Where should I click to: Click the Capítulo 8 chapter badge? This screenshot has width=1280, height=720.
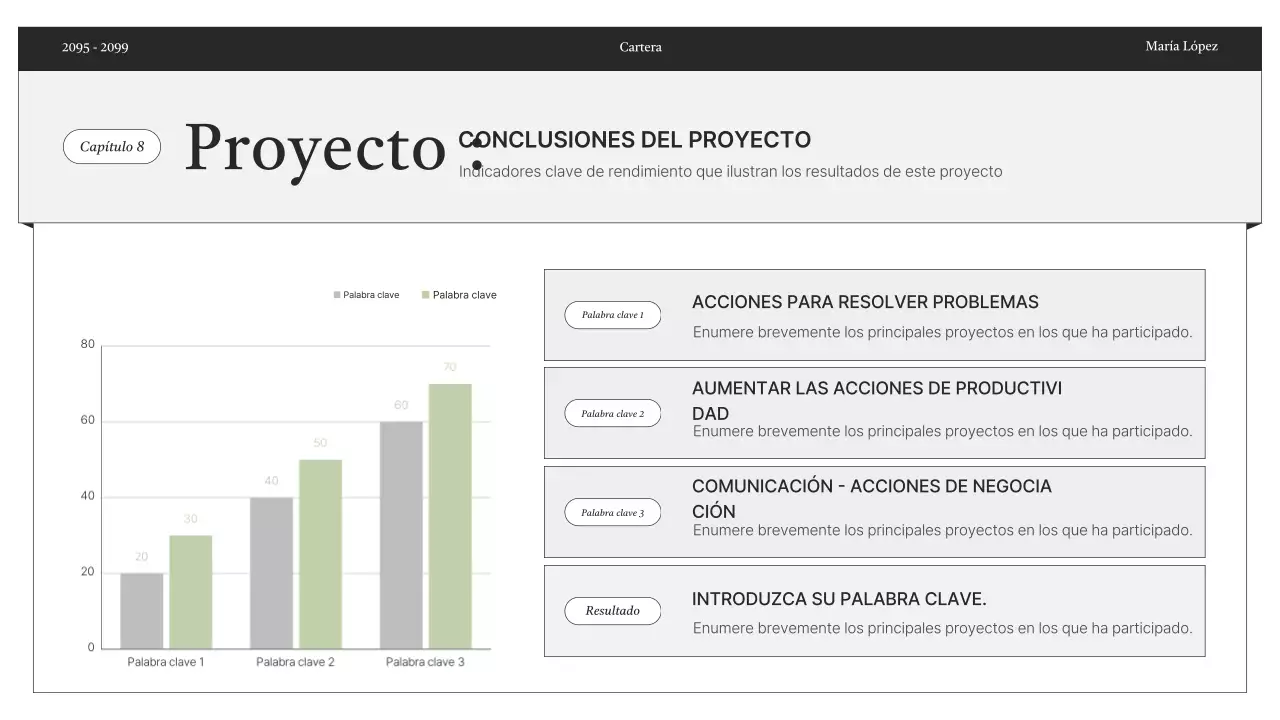[x=111, y=146]
